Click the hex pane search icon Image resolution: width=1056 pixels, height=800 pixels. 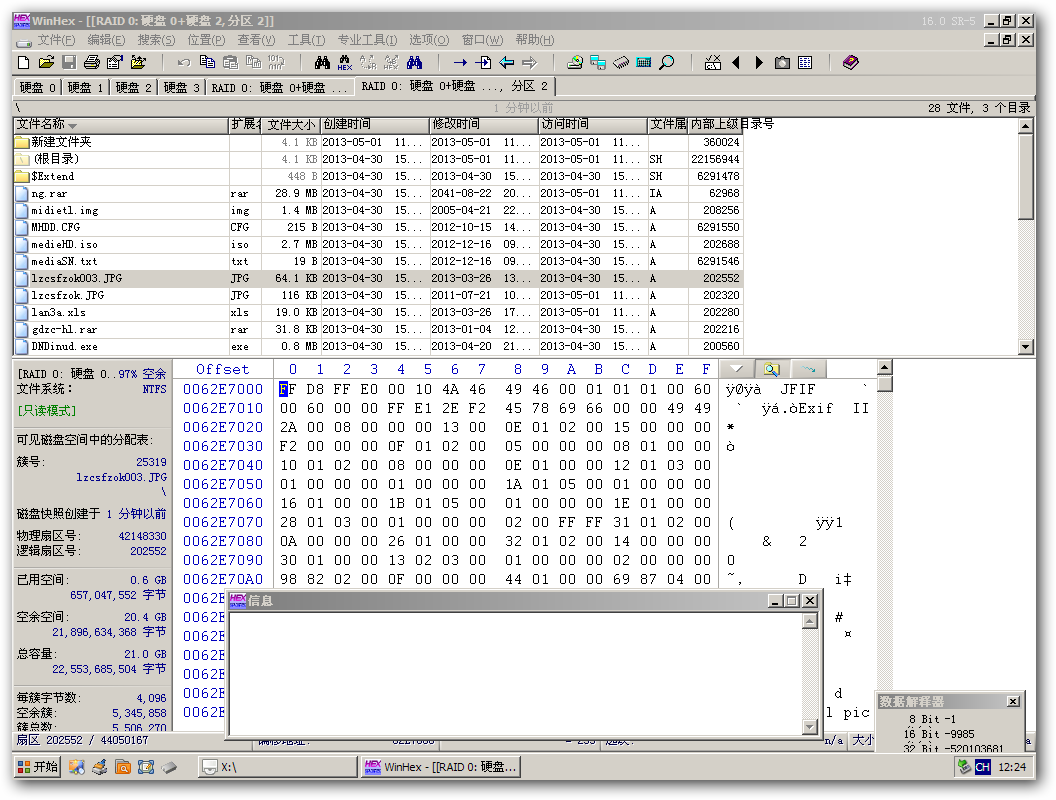tap(772, 369)
